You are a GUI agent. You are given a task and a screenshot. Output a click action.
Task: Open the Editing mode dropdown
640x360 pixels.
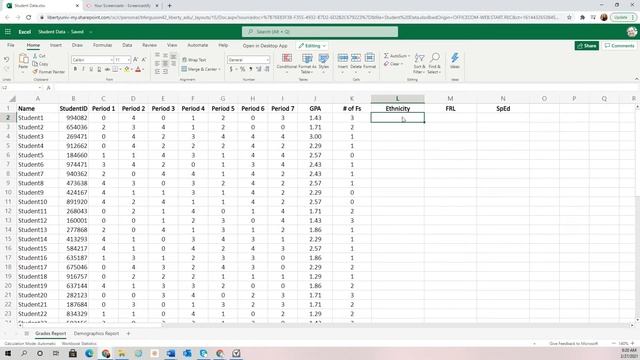tap(312, 46)
